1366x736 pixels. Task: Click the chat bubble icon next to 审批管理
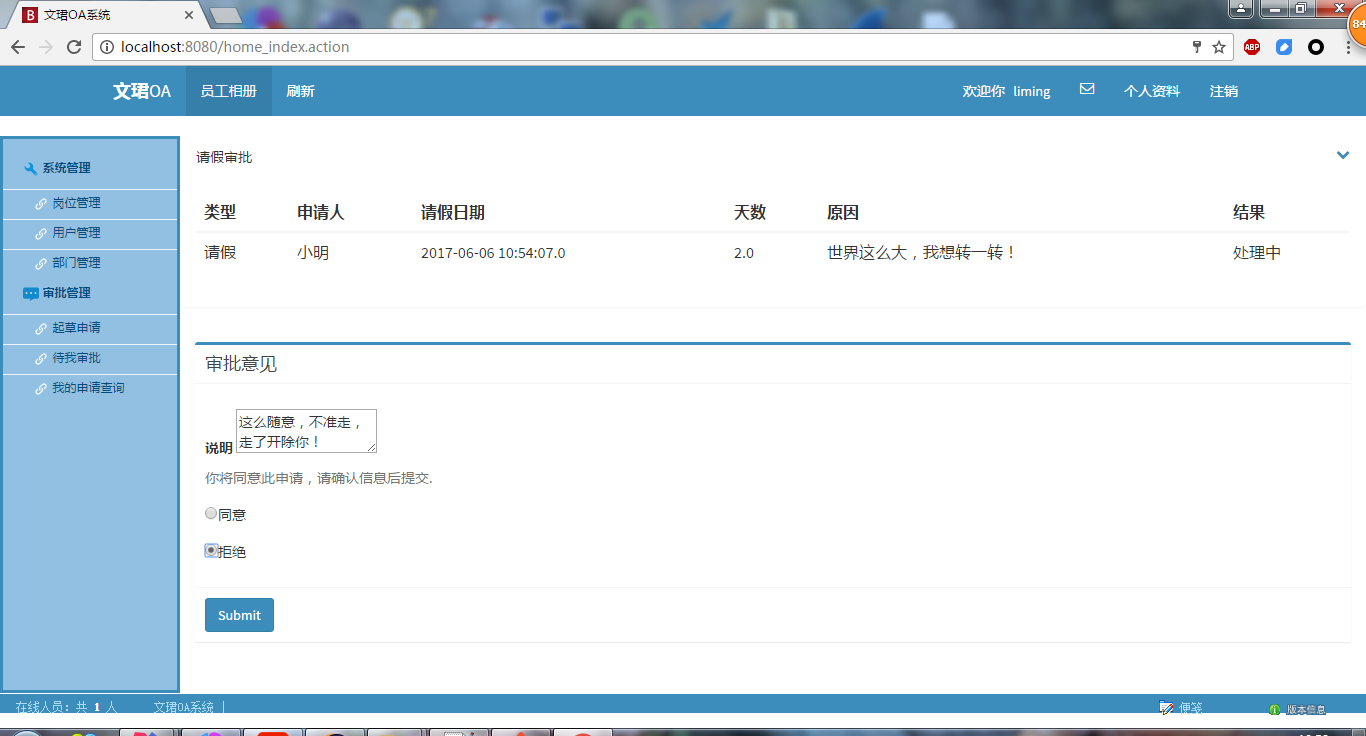(x=31, y=294)
